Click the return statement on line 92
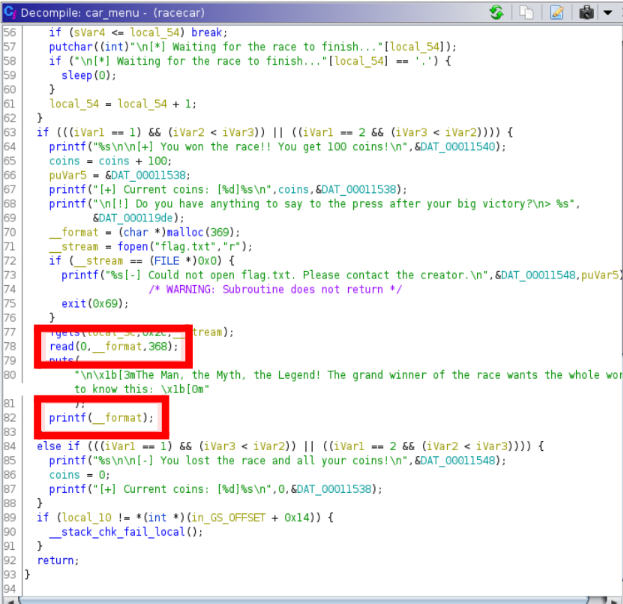 [54, 561]
